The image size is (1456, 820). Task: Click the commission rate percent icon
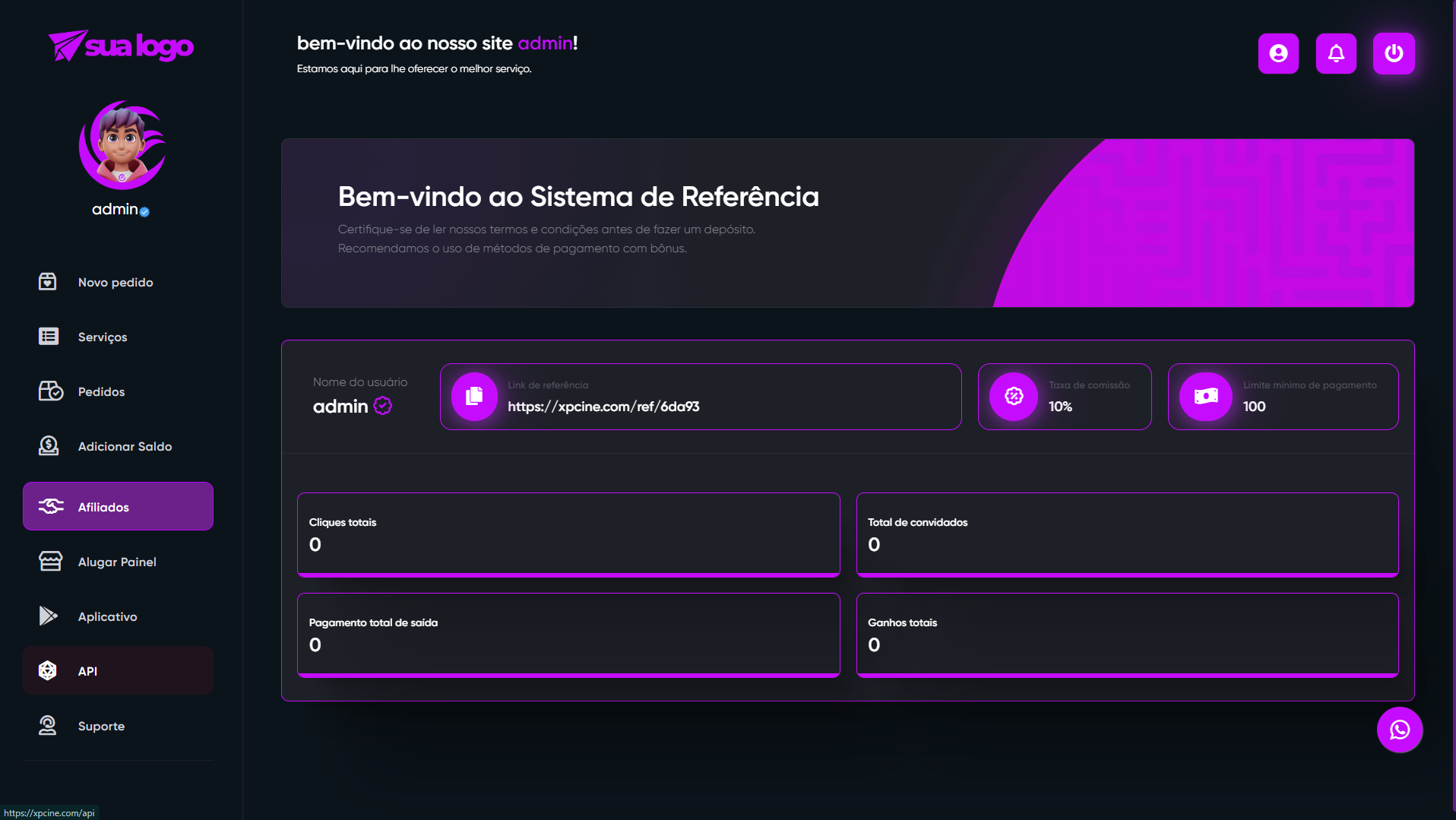coord(1014,396)
